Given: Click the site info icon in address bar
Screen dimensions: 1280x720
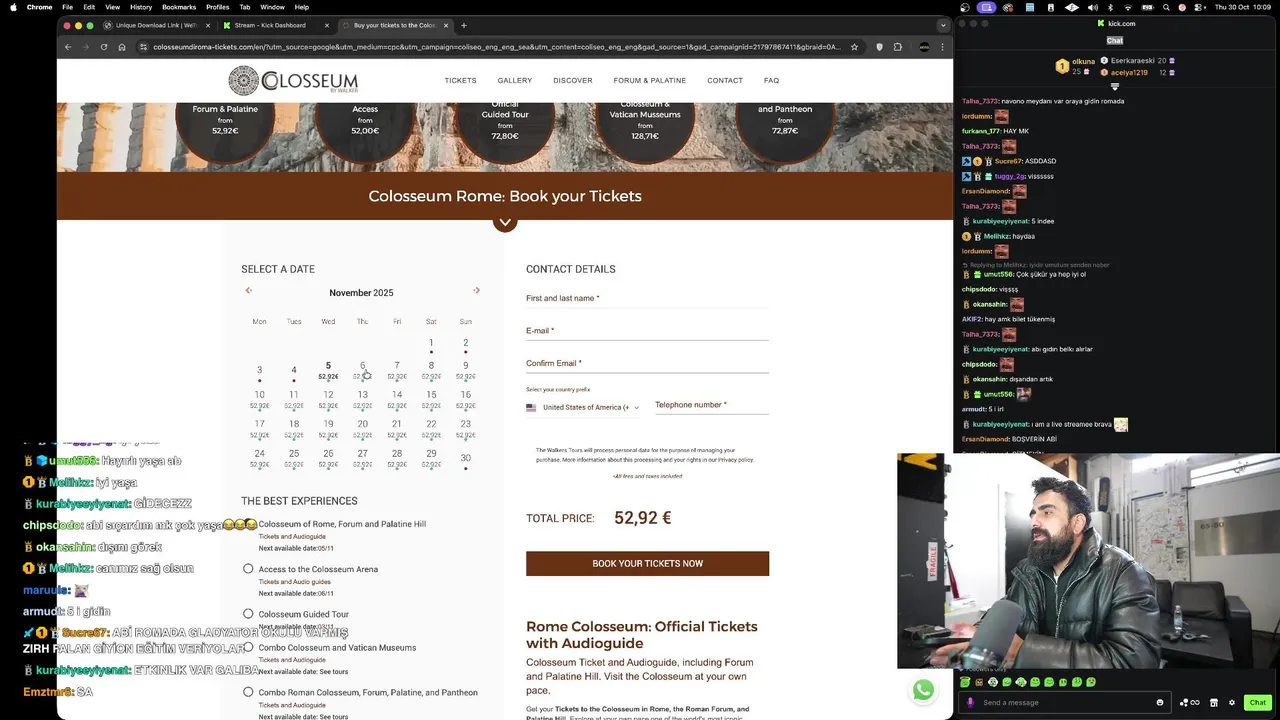Looking at the screenshot, I should click(x=143, y=46).
